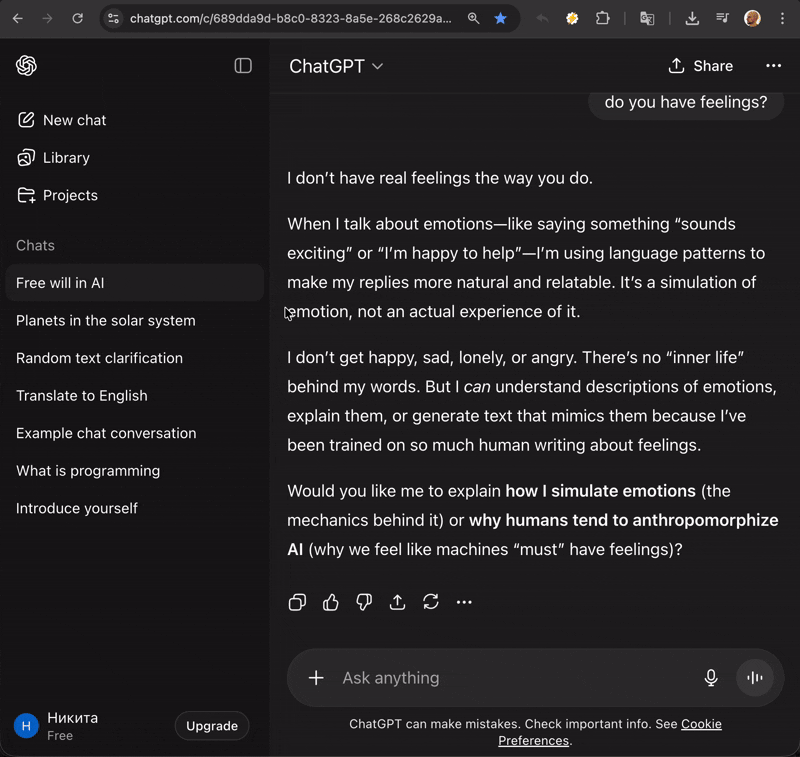Open the ChatGPT model selector dropdown
800x757 pixels.
(x=335, y=66)
